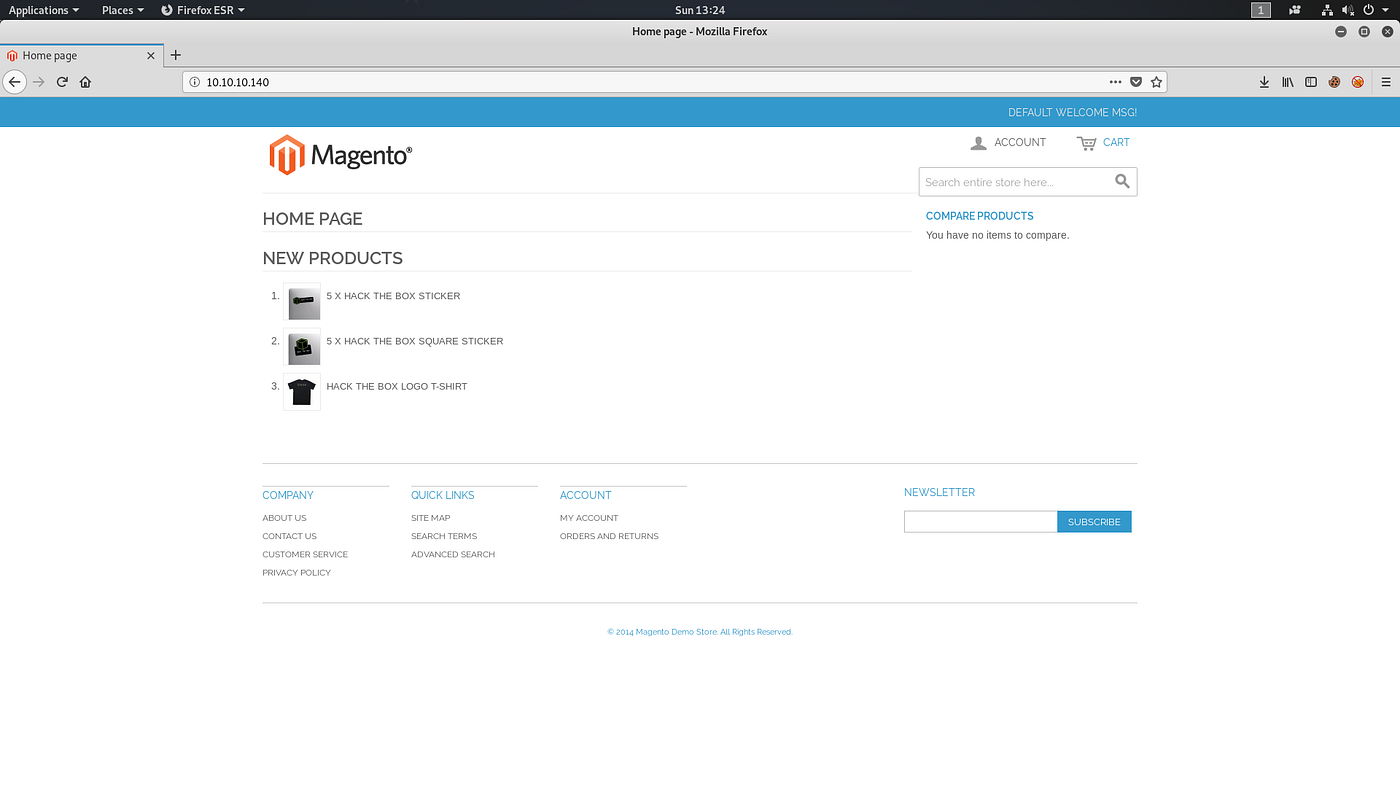The width and height of the screenshot is (1400, 788).
Task: Click the Magento logo
Action: (340, 155)
